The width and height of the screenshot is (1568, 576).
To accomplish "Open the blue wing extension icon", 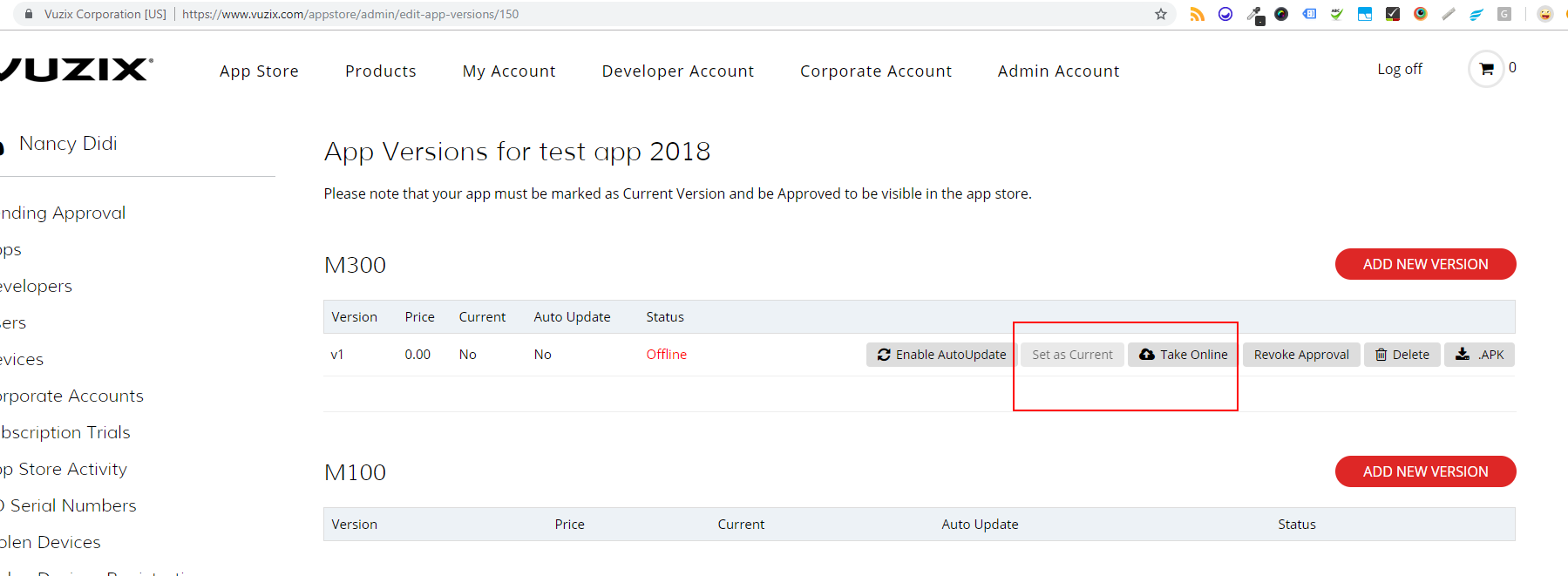I will click(x=1476, y=14).
